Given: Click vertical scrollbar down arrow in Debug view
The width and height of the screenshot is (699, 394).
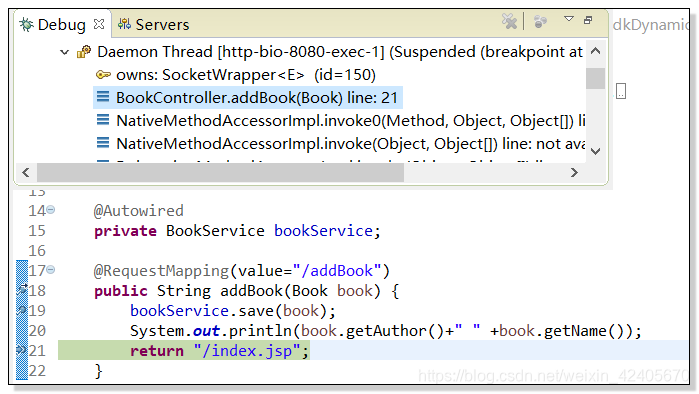Looking at the screenshot, I should pyautogui.click(x=596, y=152).
